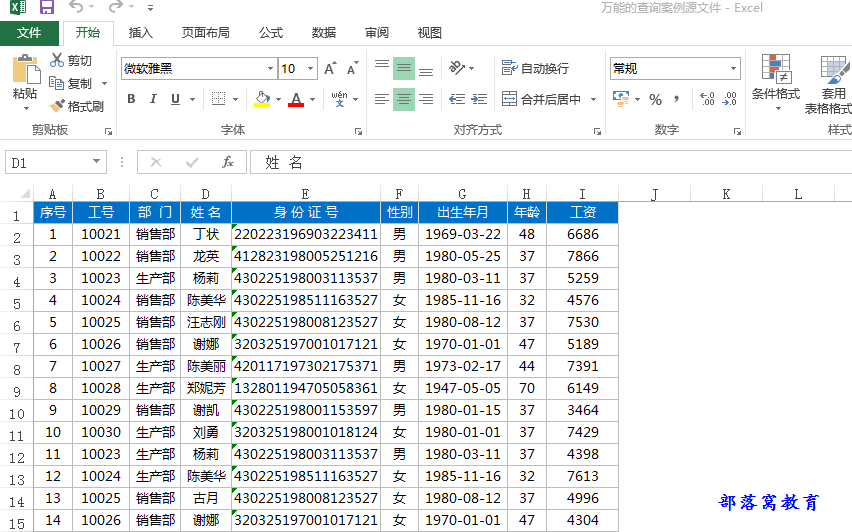The height and width of the screenshot is (532, 852).
Task: Expand the Name Box dropdown
Action: click(x=96, y=161)
